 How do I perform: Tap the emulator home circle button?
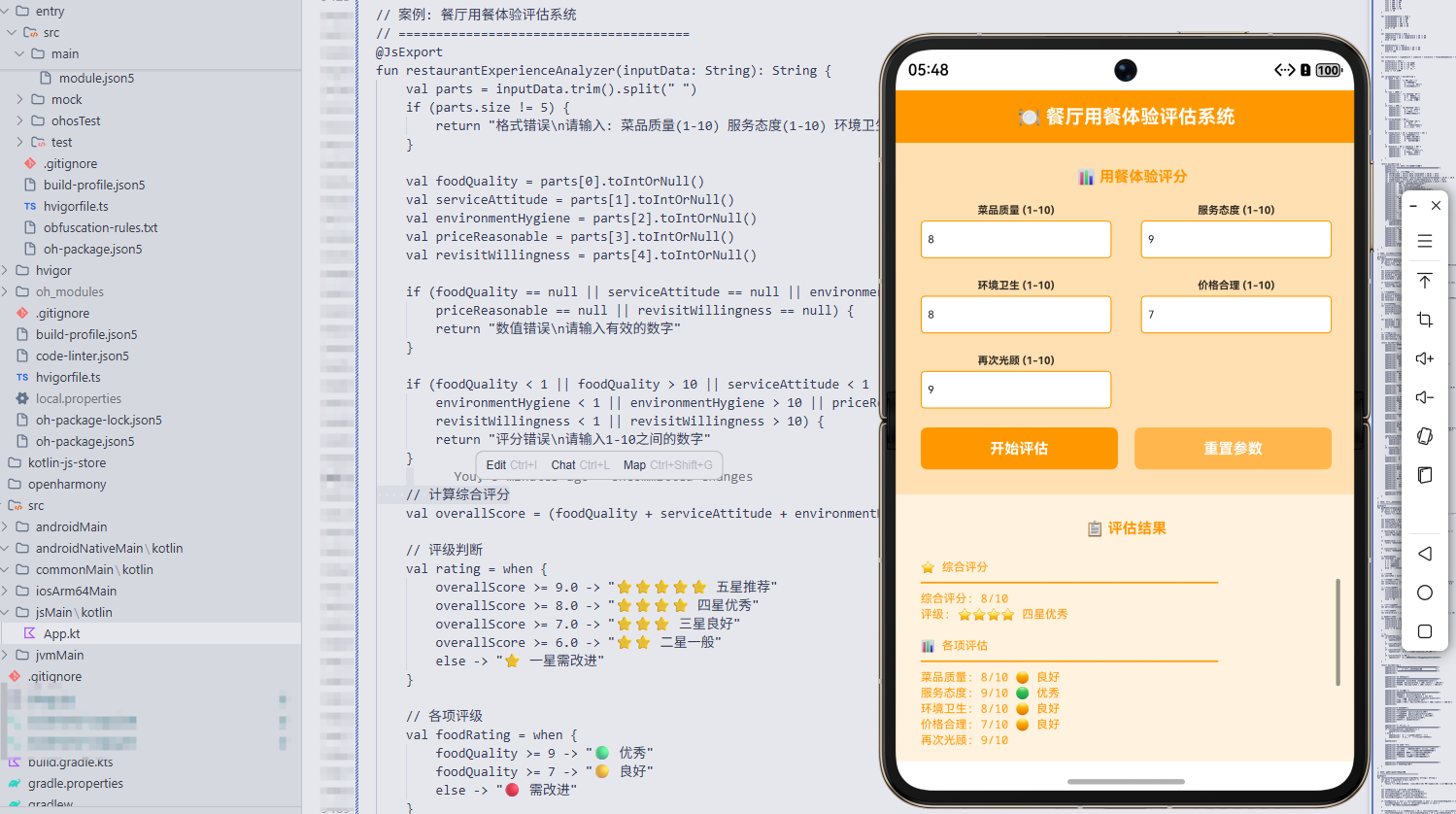tap(1425, 593)
